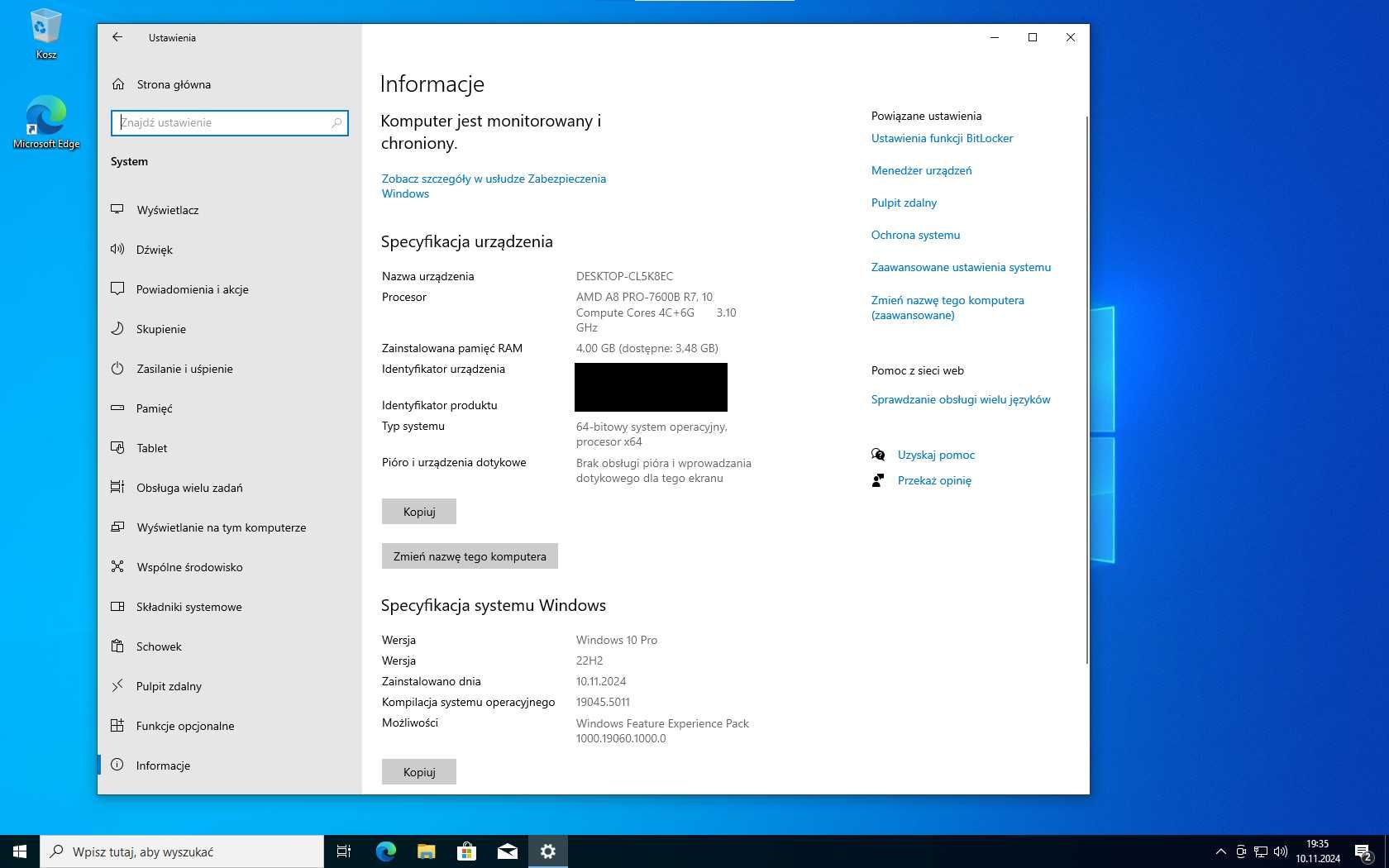This screenshot has height=868, width=1389.
Task: Select Informacje info icon in sidebar
Action: click(117, 765)
